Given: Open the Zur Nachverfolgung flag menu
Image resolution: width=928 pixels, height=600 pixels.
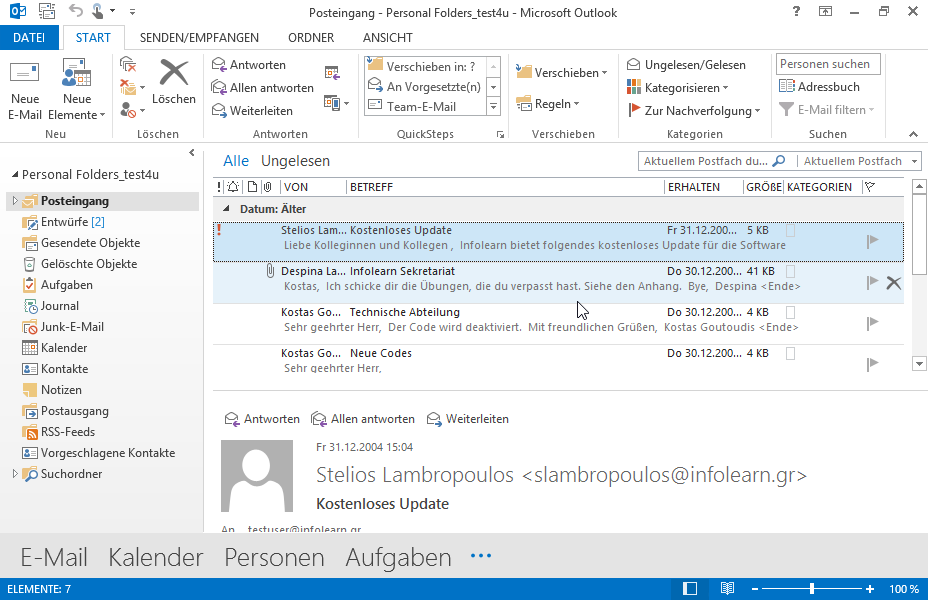Looking at the screenshot, I should (694, 111).
